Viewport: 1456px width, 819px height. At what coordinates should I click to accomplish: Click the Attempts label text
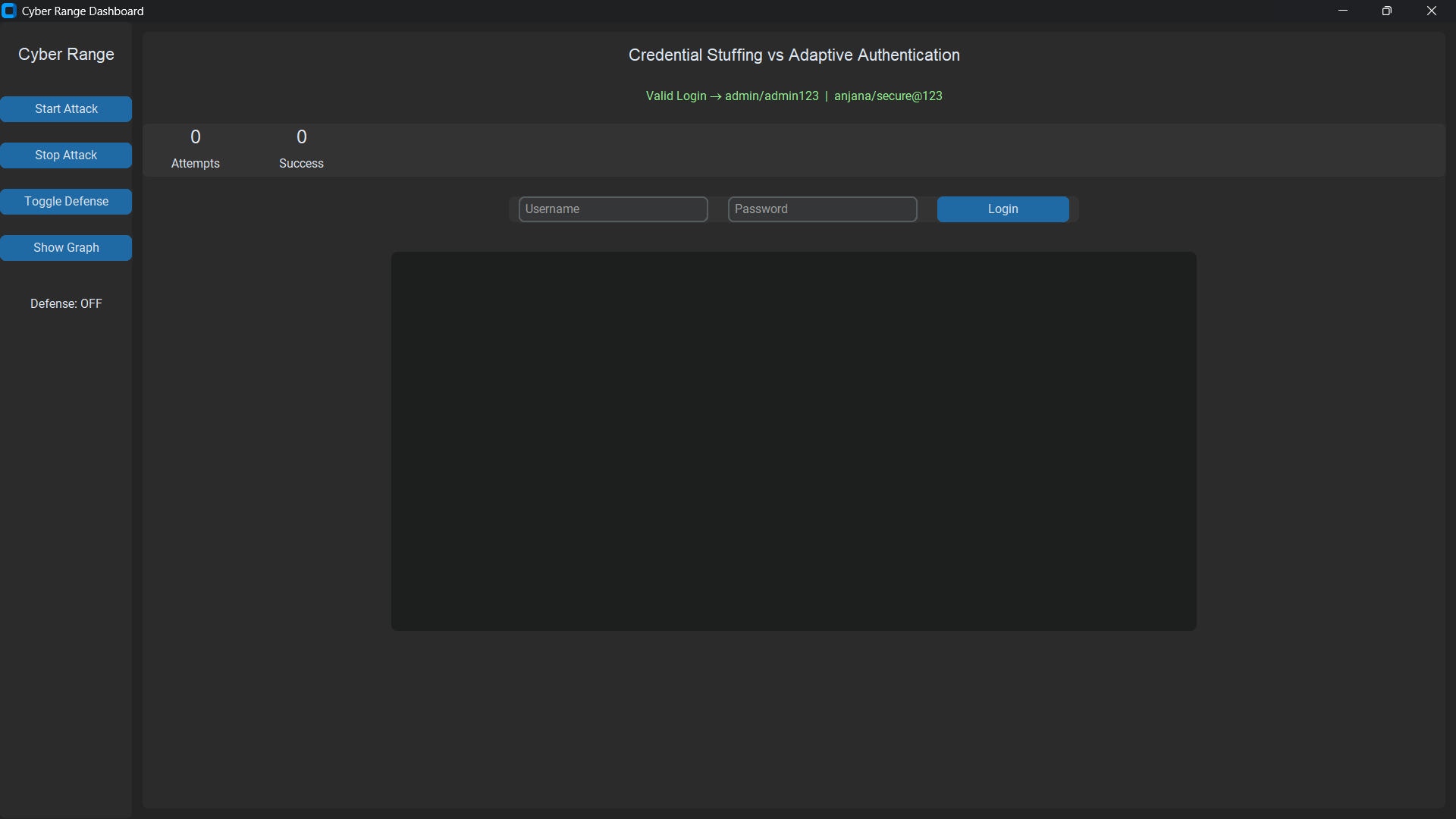coord(196,164)
